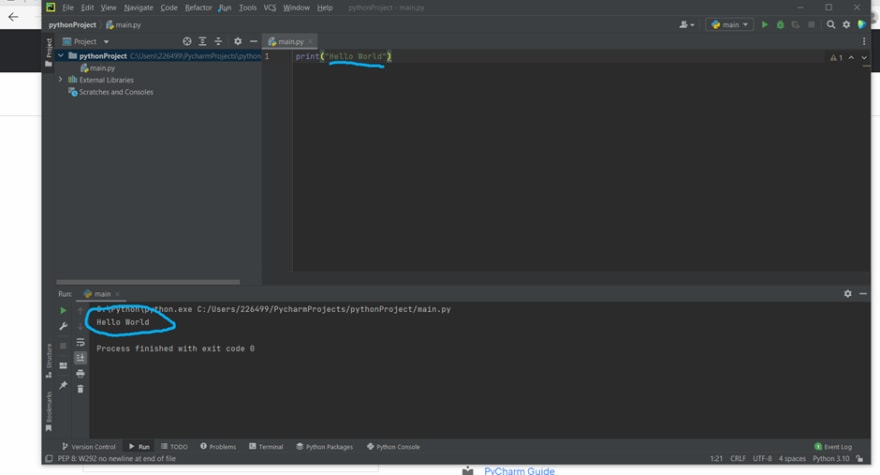
Task: Open the Refactor menu
Action: click(198, 7)
